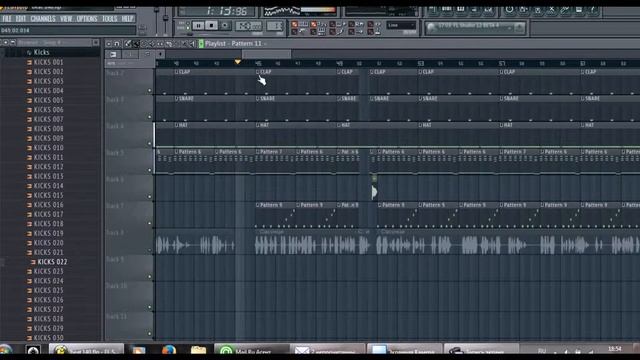Open the VIEW menu
Image resolution: width=640 pixels, height=360 pixels.
coord(66,19)
